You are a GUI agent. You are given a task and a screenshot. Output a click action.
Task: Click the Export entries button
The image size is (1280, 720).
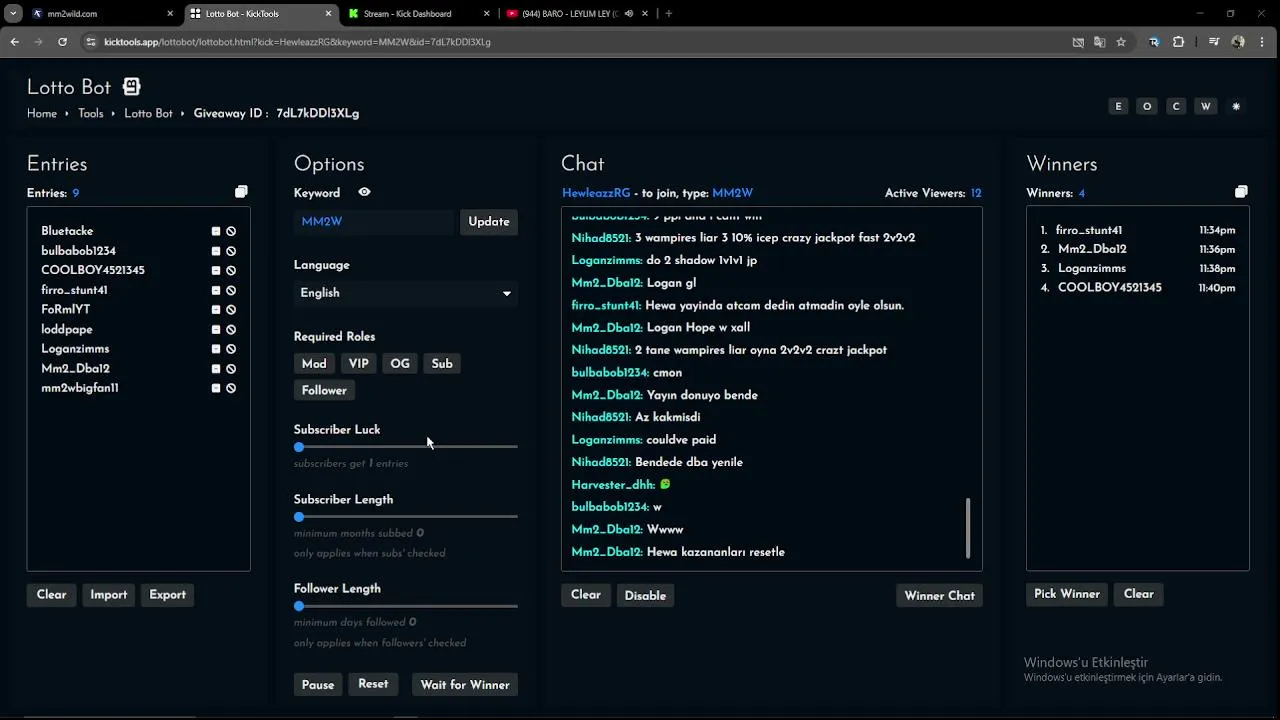tap(167, 594)
